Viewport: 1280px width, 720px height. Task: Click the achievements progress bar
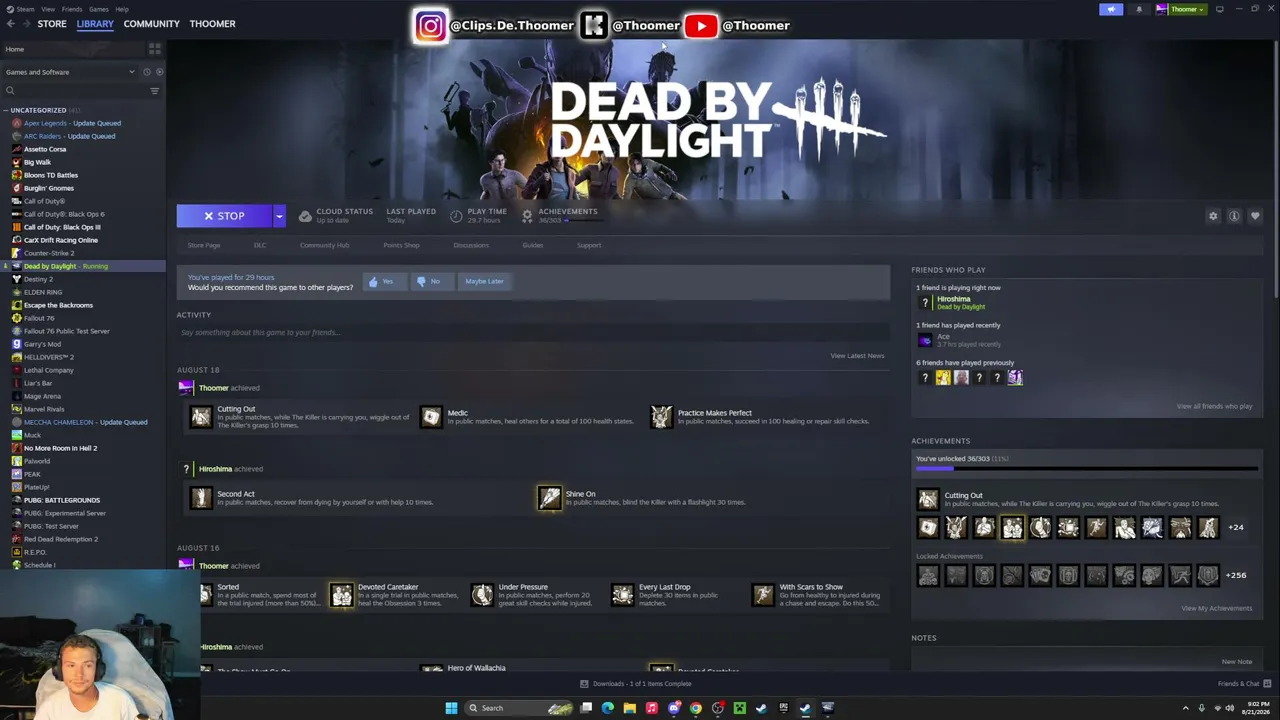pyautogui.click(x=1087, y=468)
